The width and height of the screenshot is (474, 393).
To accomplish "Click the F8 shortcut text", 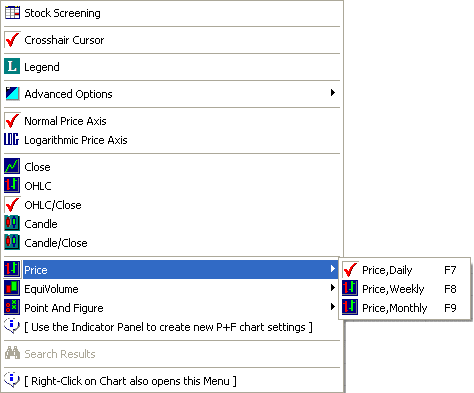I will point(450,289).
